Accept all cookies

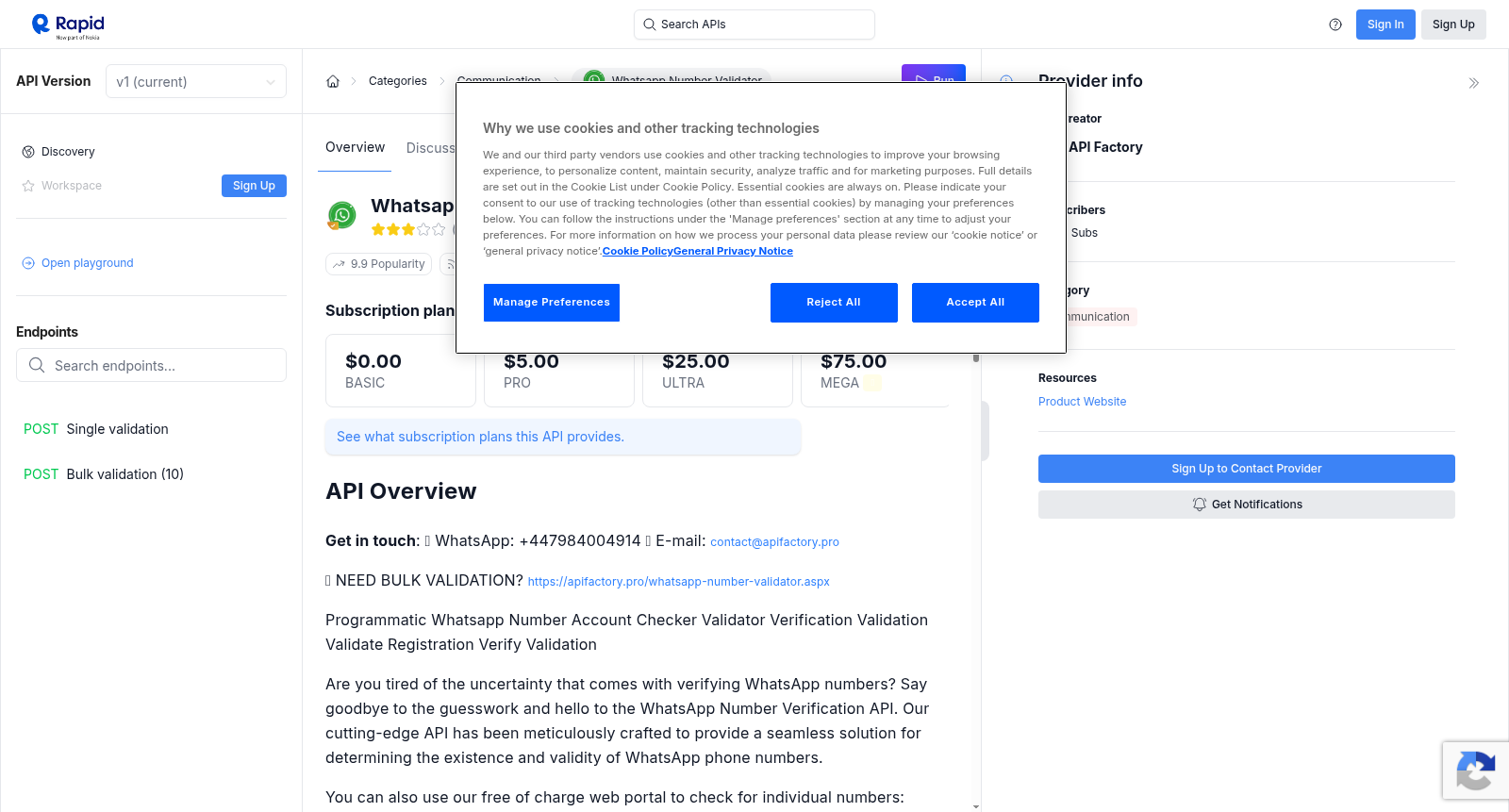(x=975, y=303)
